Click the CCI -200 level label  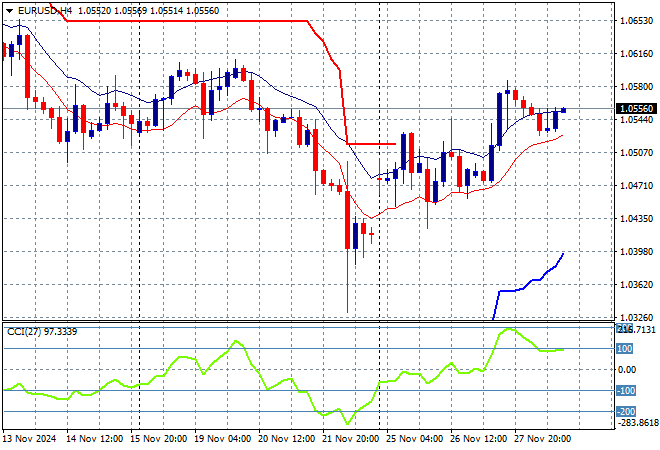[x=625, y=412]
